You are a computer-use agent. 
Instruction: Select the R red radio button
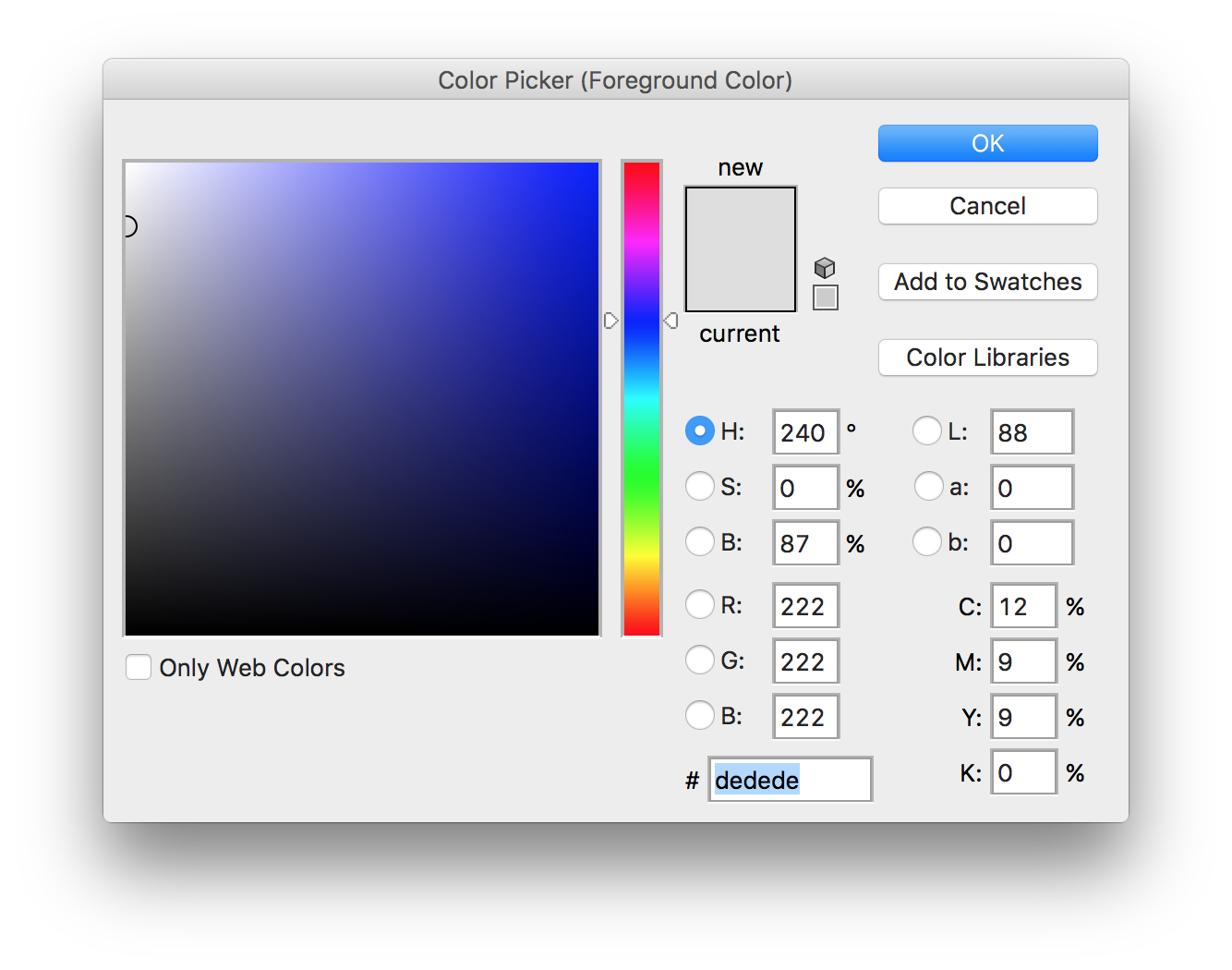tap(700, 604)
